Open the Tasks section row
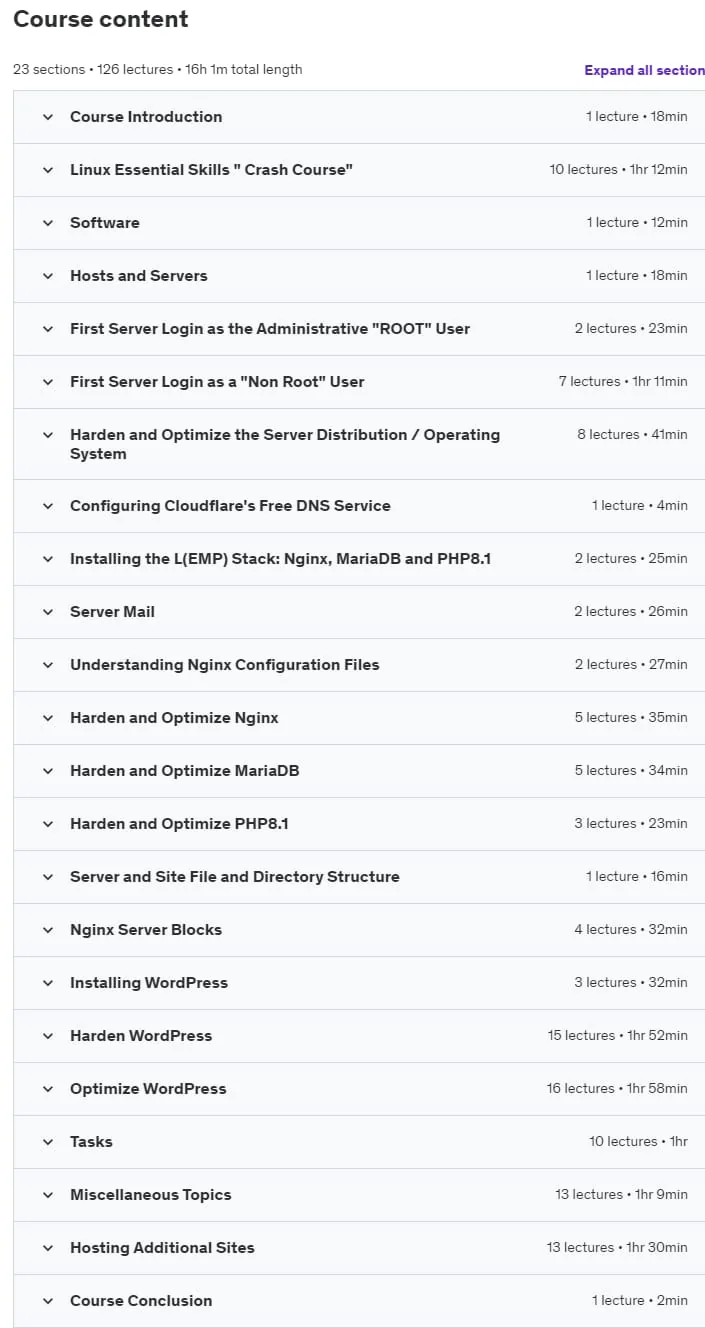705x1328 pixels. point(359,1142)
